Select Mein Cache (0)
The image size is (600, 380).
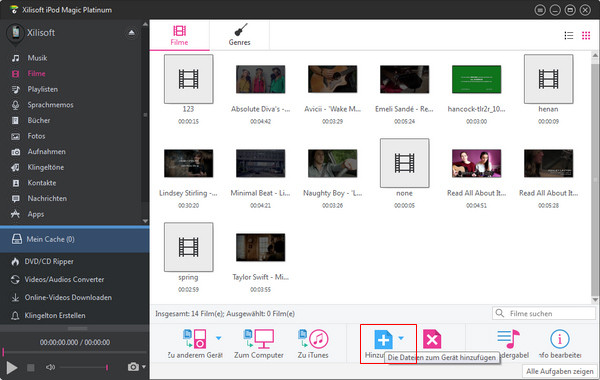[75, 240]
